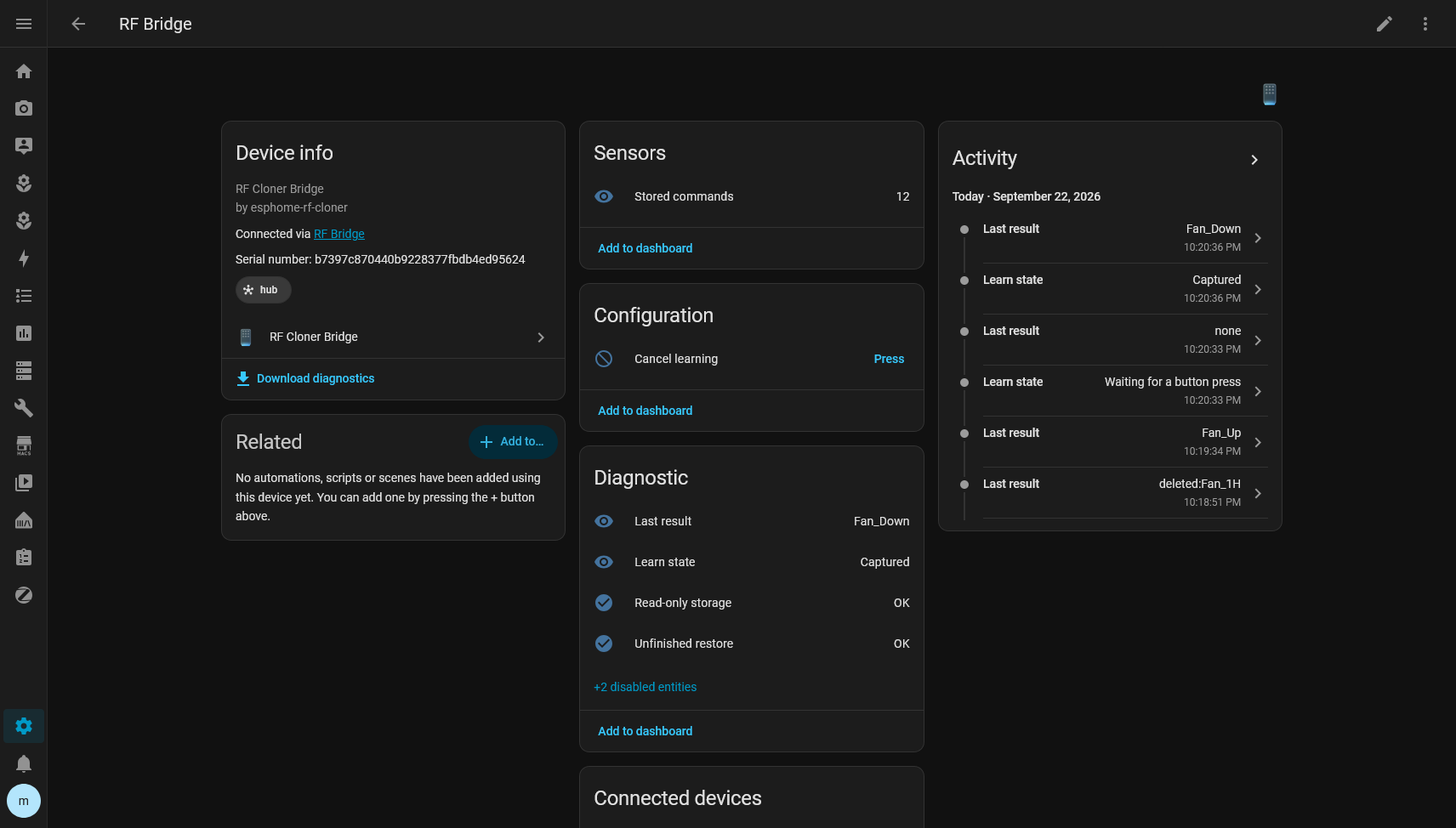Open the Media play icon in sidebar
Screen dimensions: 1456x828
[24, 483]
